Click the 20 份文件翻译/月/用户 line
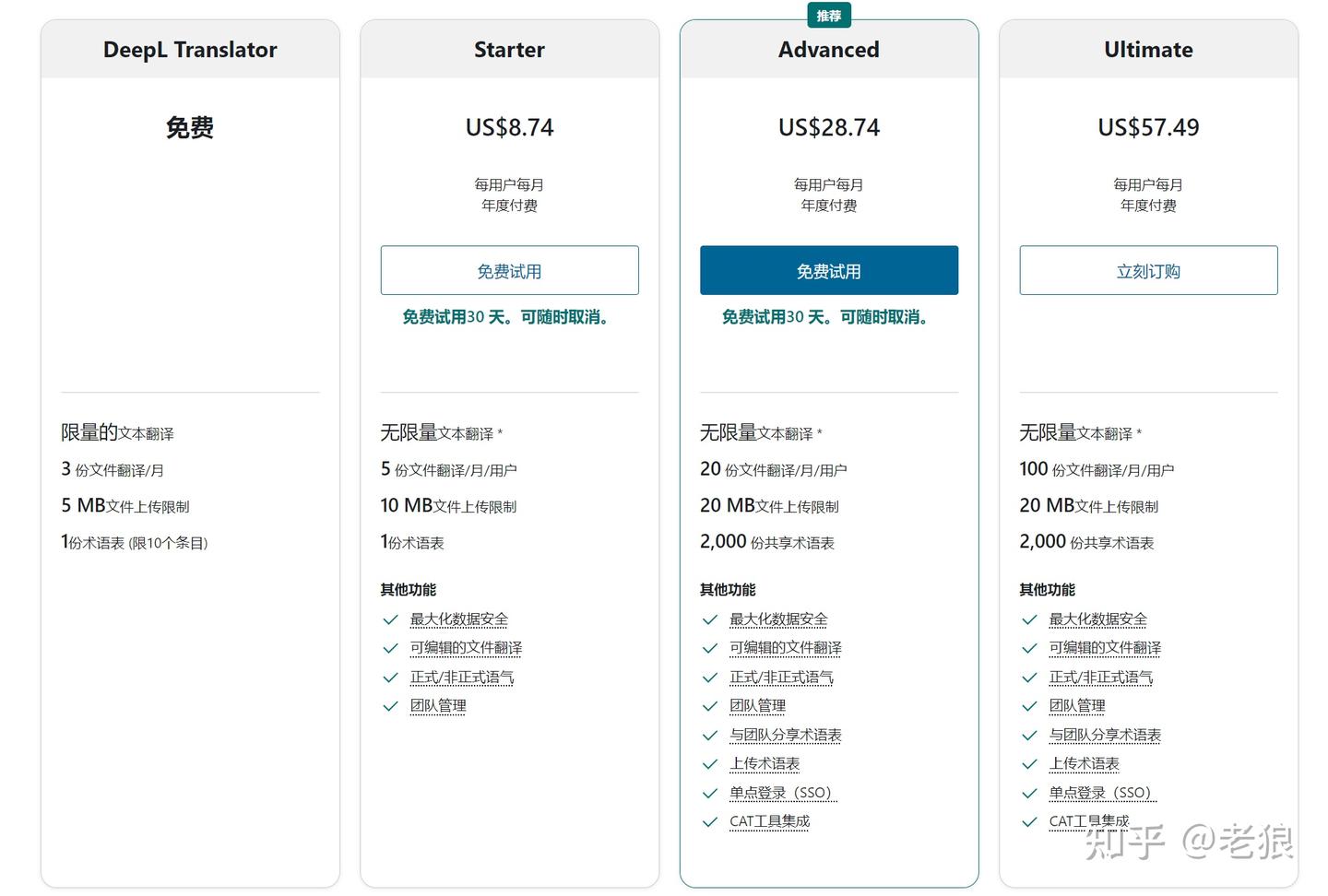The height and width of the screenshot is (896, 1328). click(774, 469)
